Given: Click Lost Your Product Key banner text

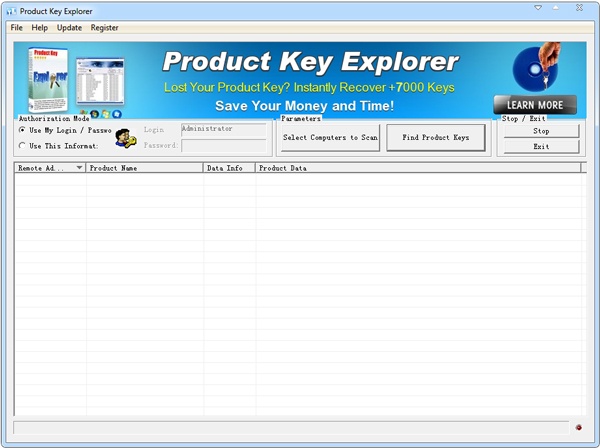Looking at the screenshot, I should pyautogui.click(x=309, y=87).
